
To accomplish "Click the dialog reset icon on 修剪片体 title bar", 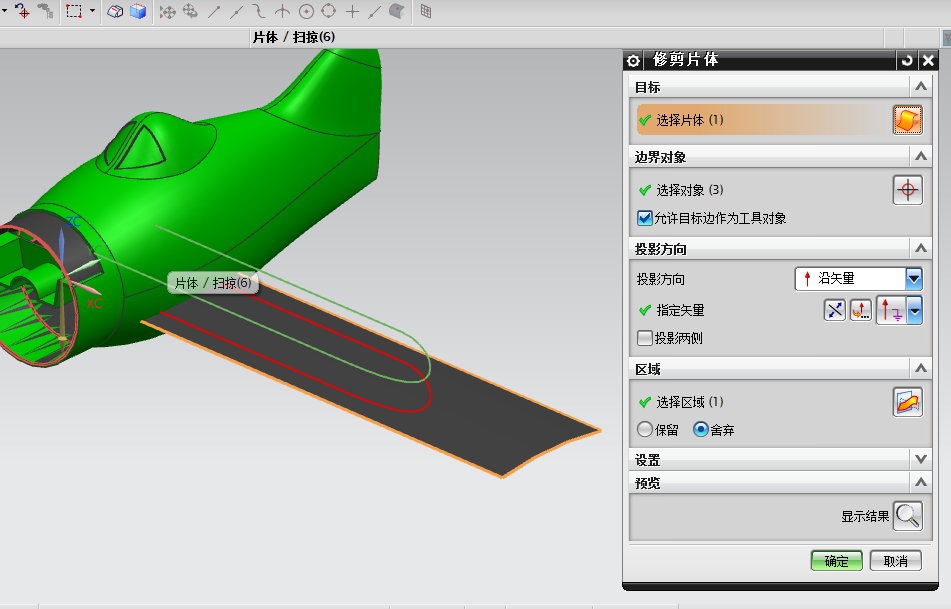I will 906,60.
